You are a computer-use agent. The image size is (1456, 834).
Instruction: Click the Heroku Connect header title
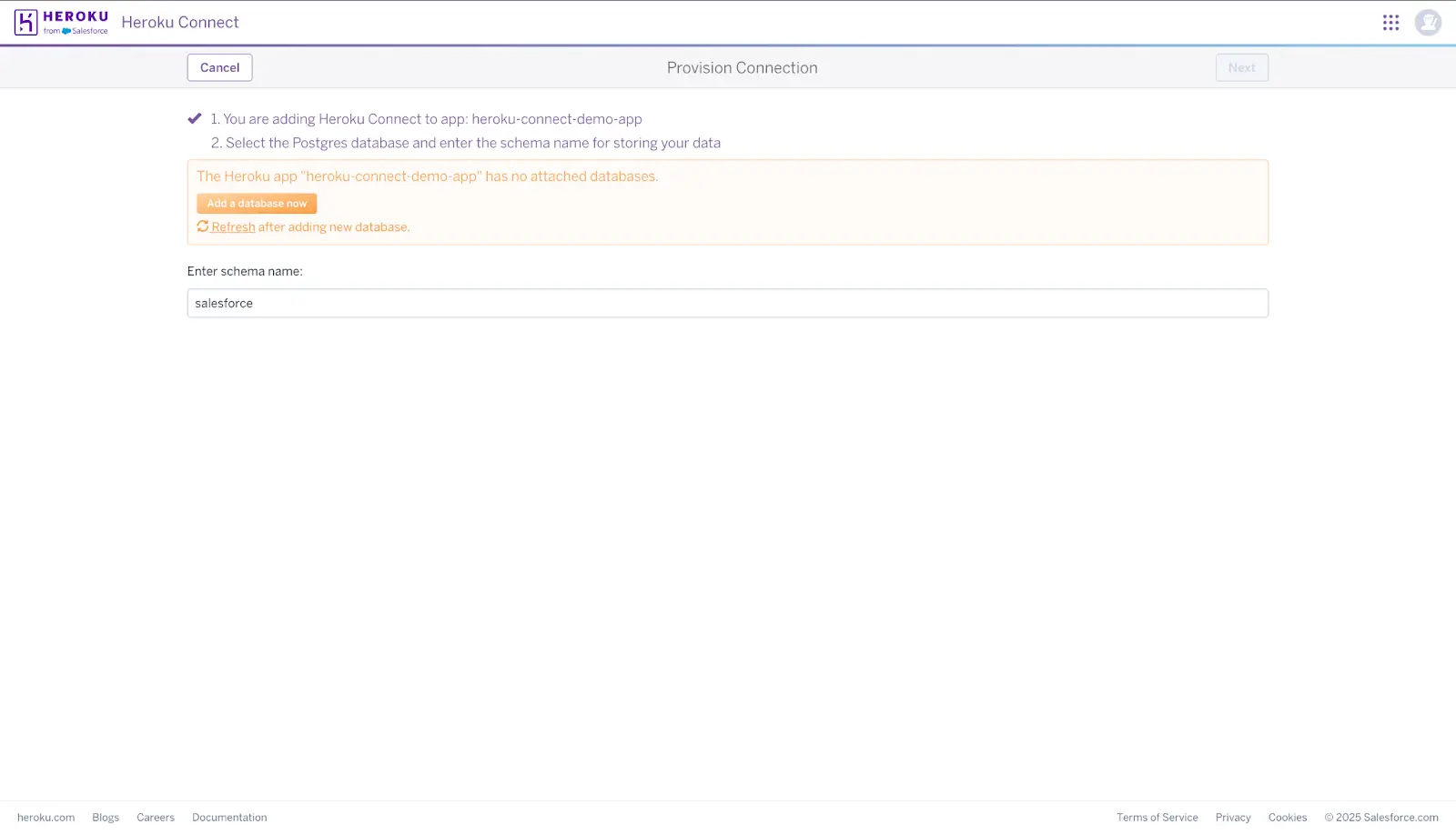(179, 22)
